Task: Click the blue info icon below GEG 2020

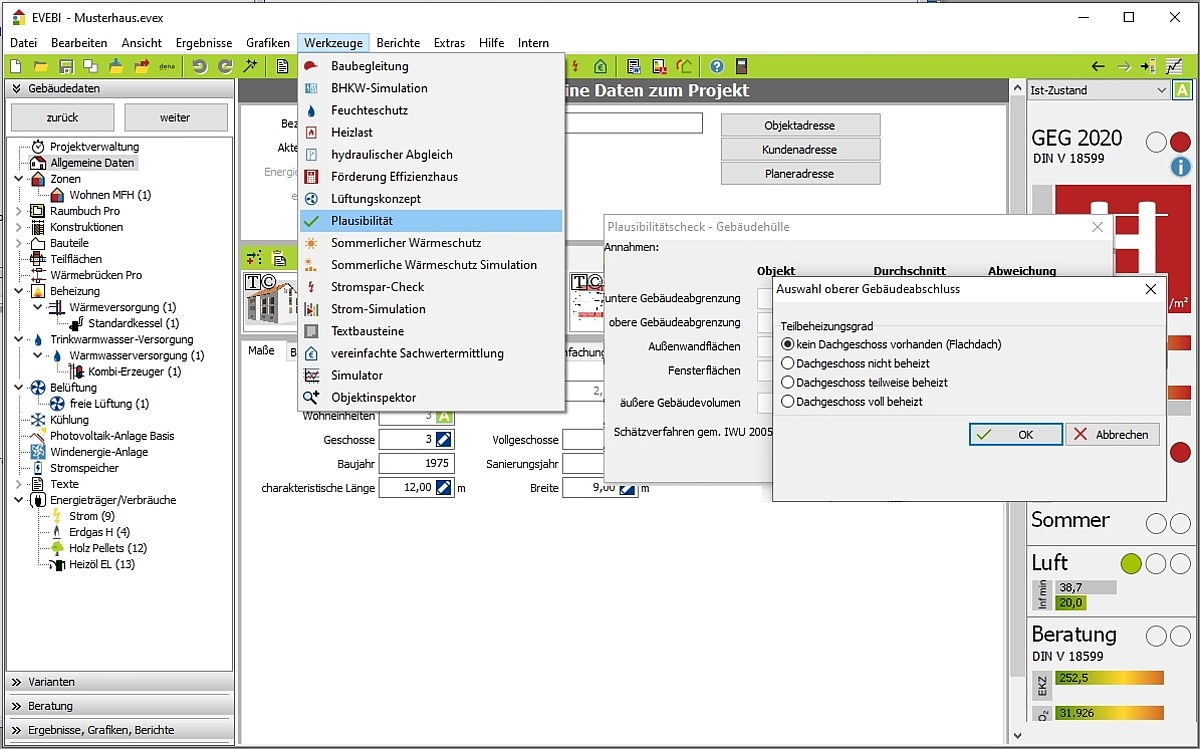Action: point(1181,167)
